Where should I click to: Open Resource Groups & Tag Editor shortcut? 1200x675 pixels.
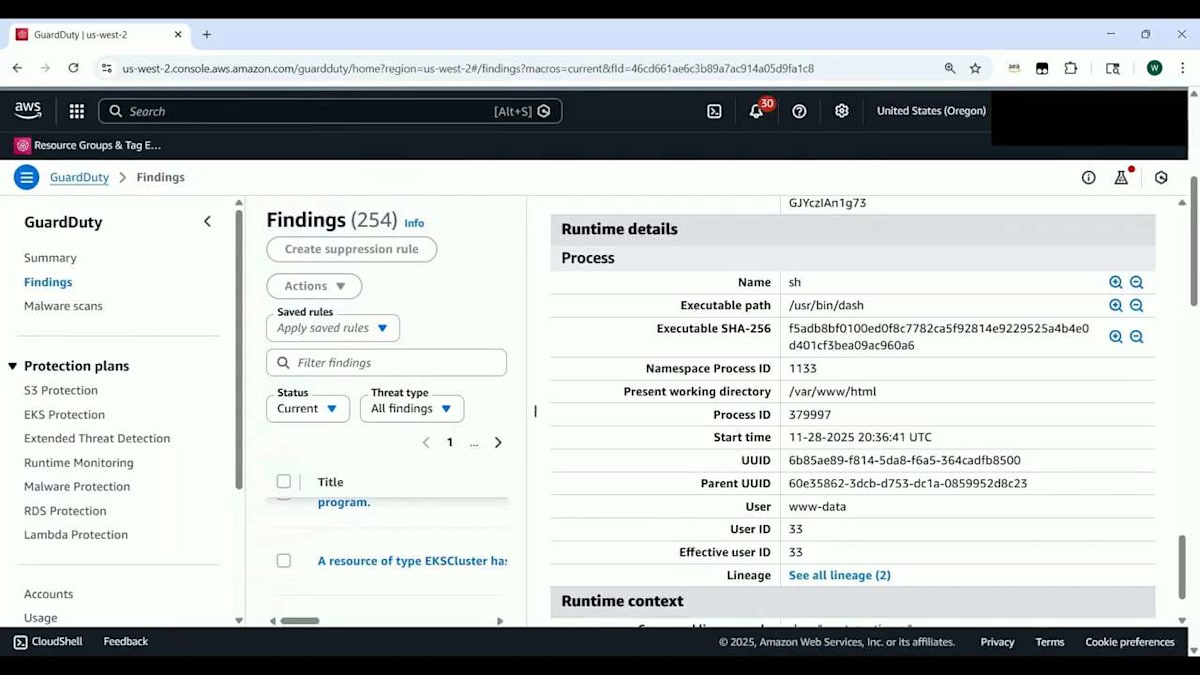(88, 145)
